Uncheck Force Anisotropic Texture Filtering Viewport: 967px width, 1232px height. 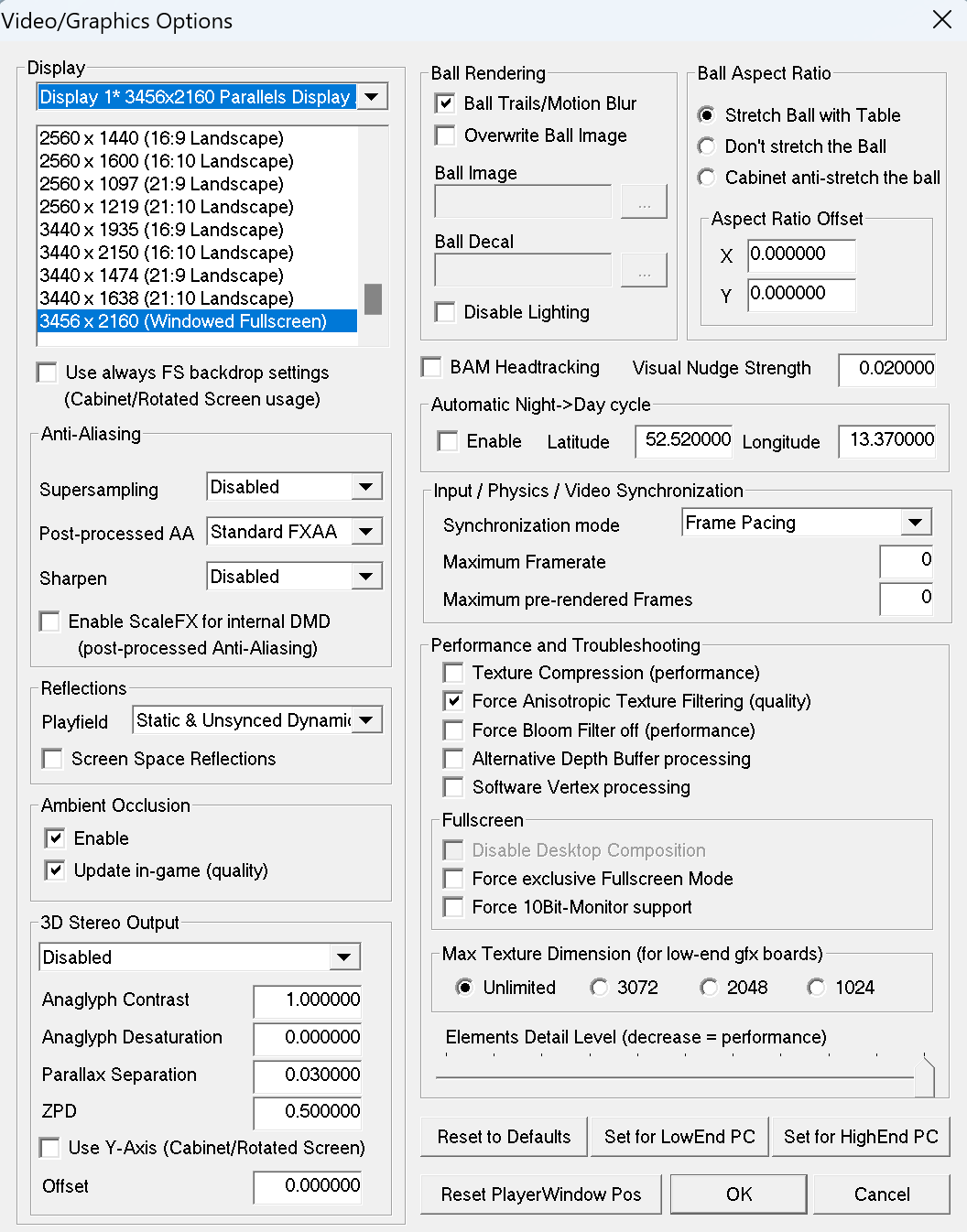point(453,701)
